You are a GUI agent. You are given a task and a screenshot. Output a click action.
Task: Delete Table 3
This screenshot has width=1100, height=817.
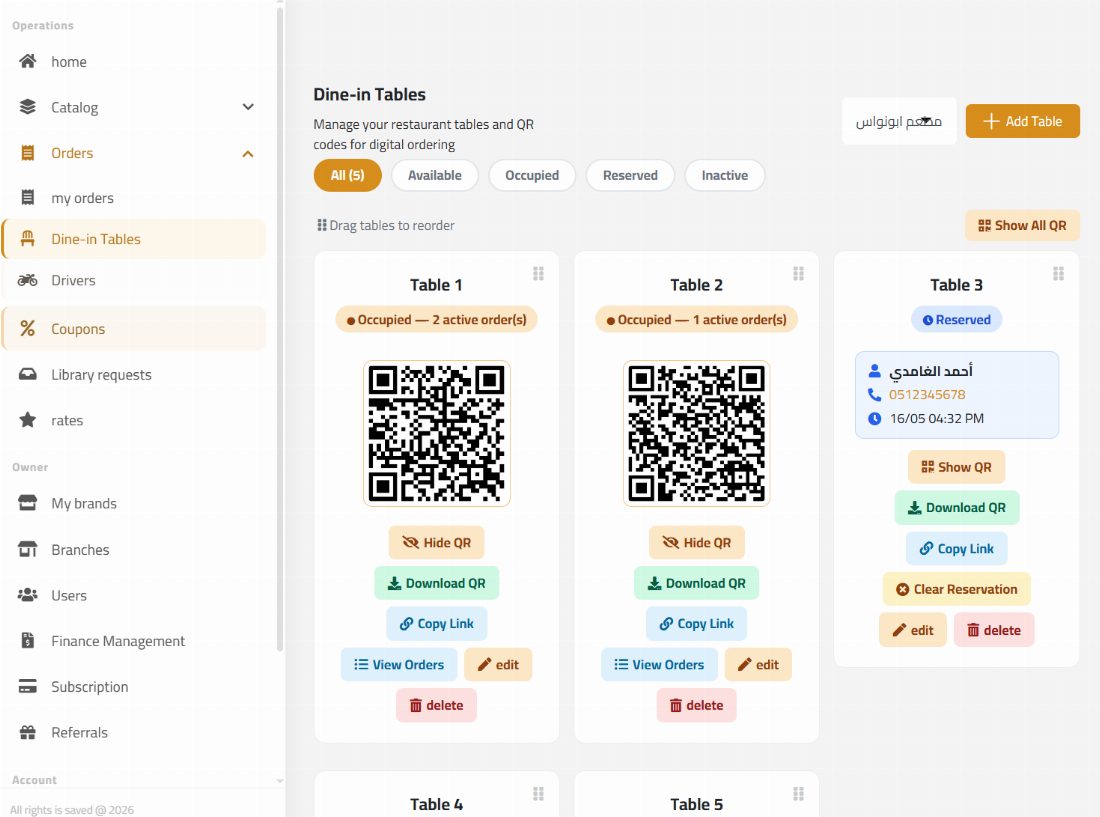coord(994,630)
